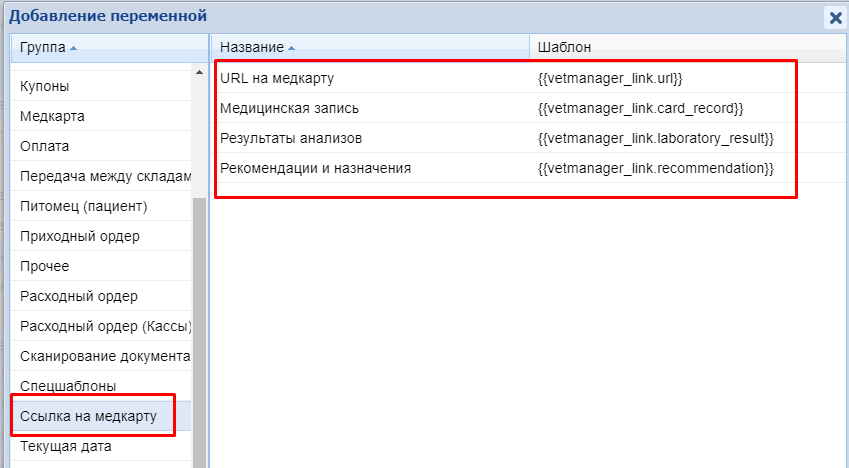This screenshot has width=849, height=468.
Task: Choose the Текущая дата group
Action: tap(66, 446)
